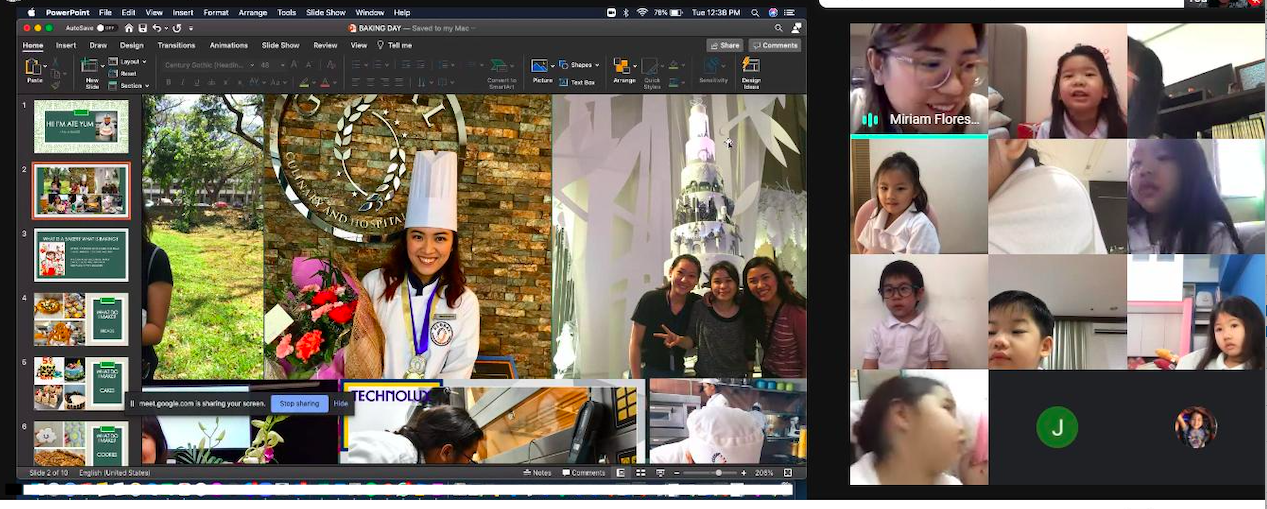Toggle Underline formatting

tap(196, 83)
